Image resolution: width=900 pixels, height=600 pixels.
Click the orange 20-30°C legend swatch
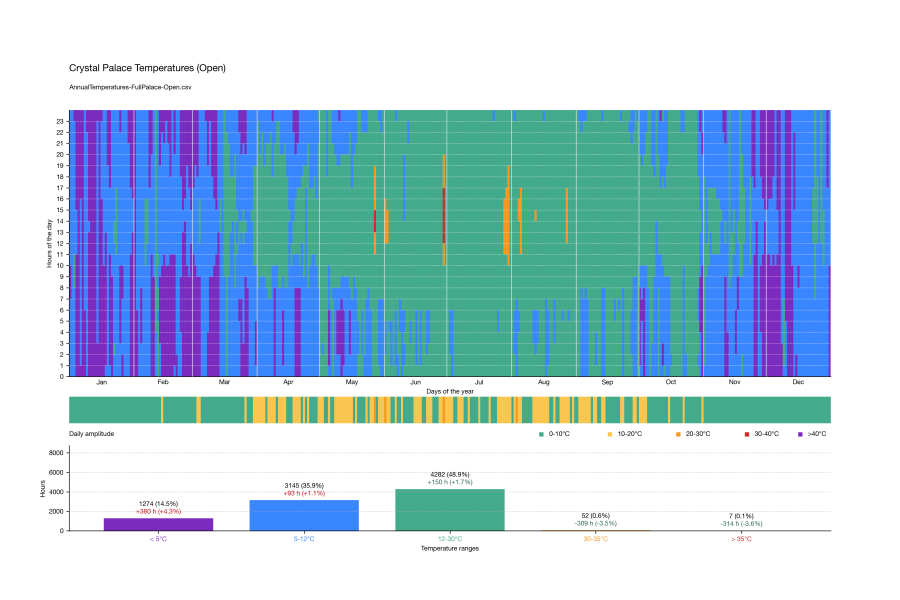coord(678,434)
